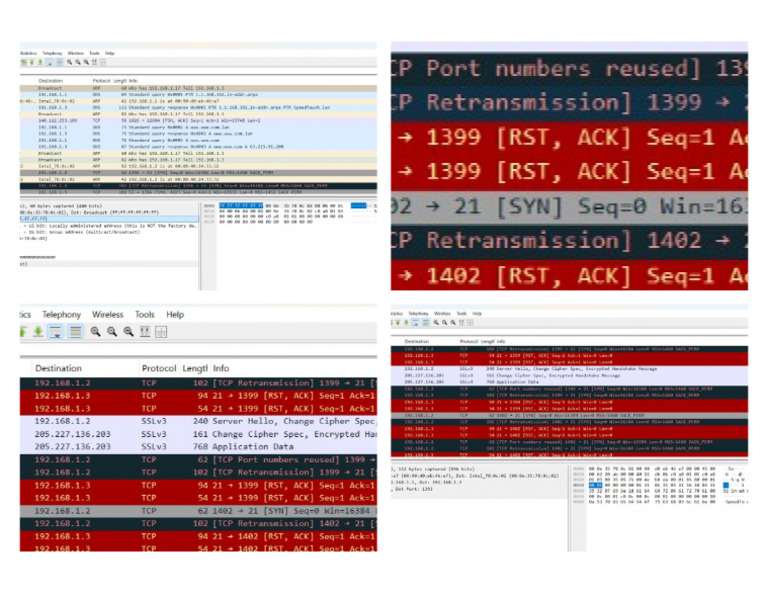Click the LG bit detail line in ARP/DNS window
768x594 pixels.
[x=109, y=226]
